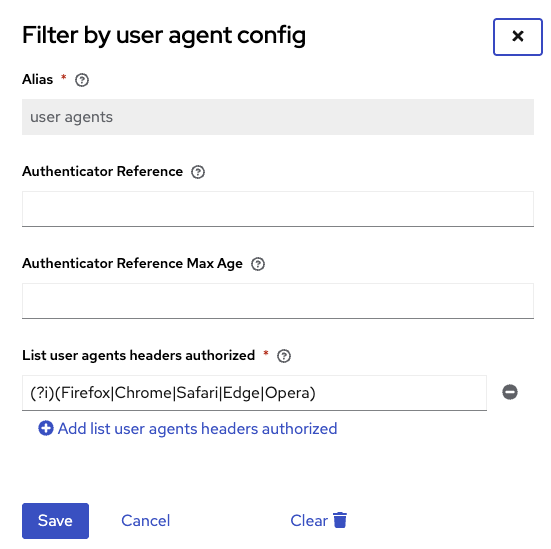Remove the Firefox|Chrome regex entry with the minus icon

[510, 392]
